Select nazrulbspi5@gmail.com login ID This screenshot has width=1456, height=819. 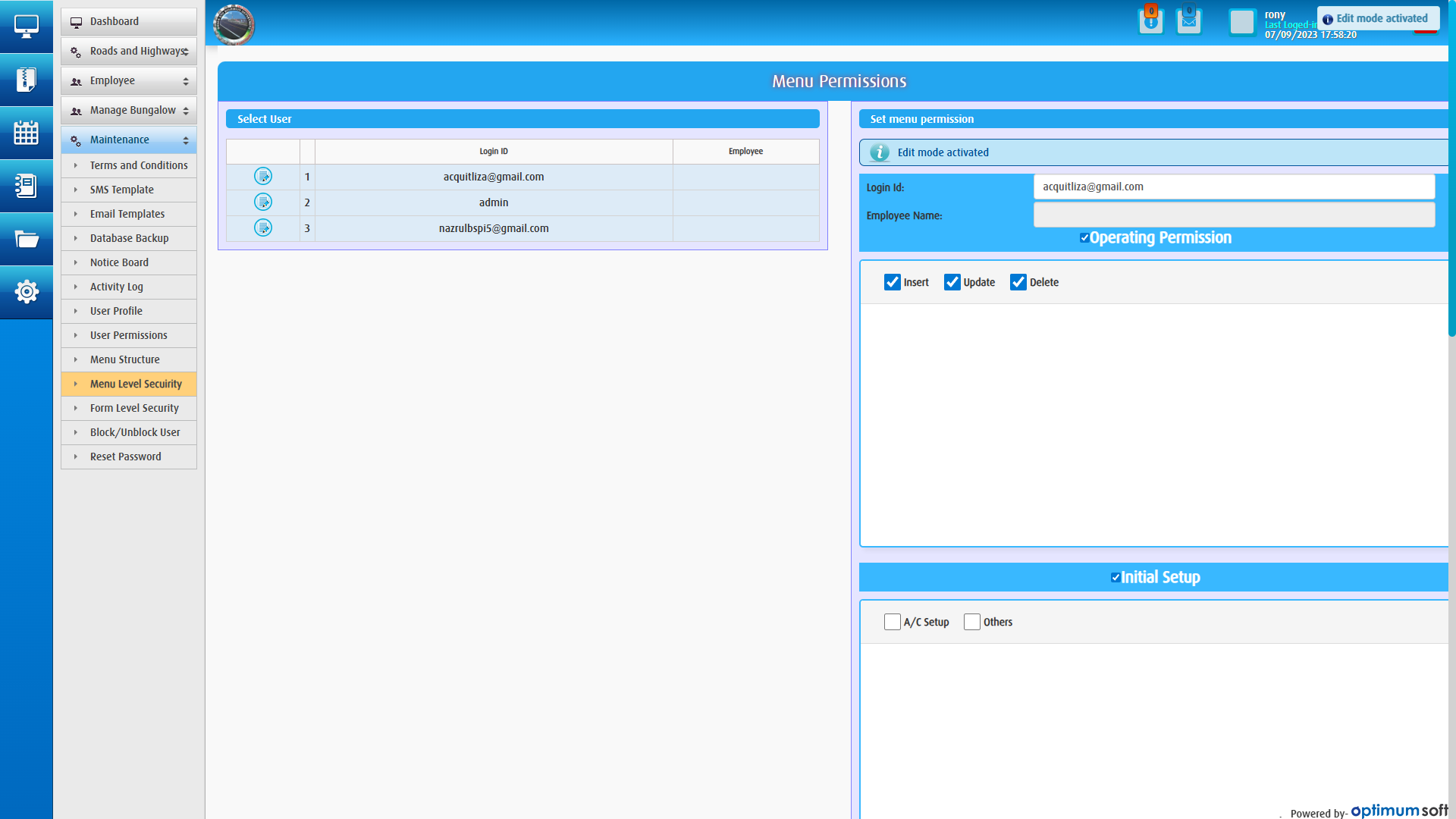[x=494, y=228]
